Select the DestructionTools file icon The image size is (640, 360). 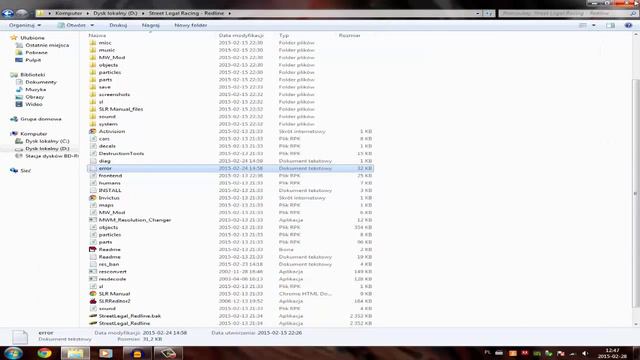pyautogui.click(x=93, y=153)
